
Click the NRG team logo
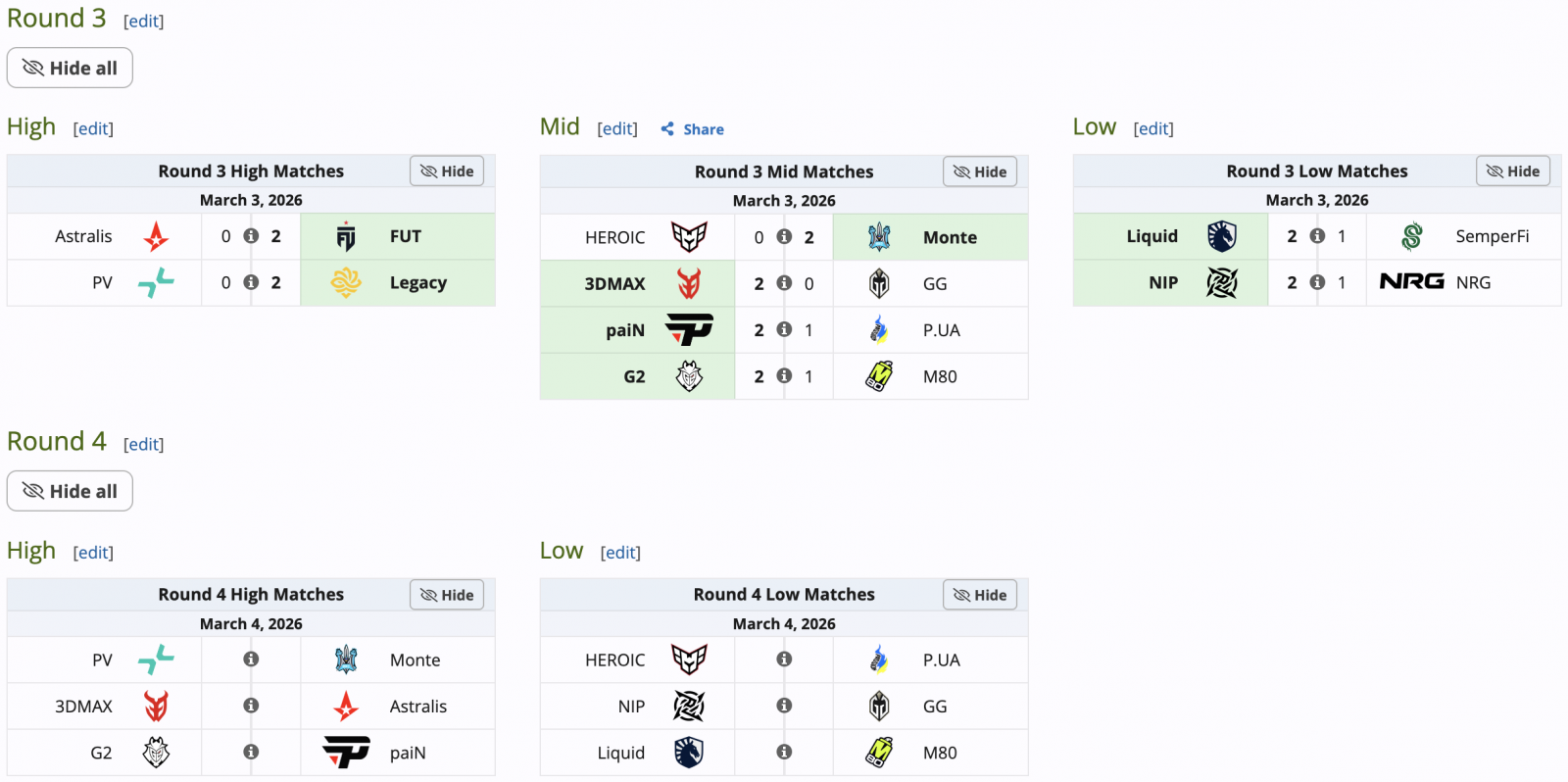click(1411, 282)
